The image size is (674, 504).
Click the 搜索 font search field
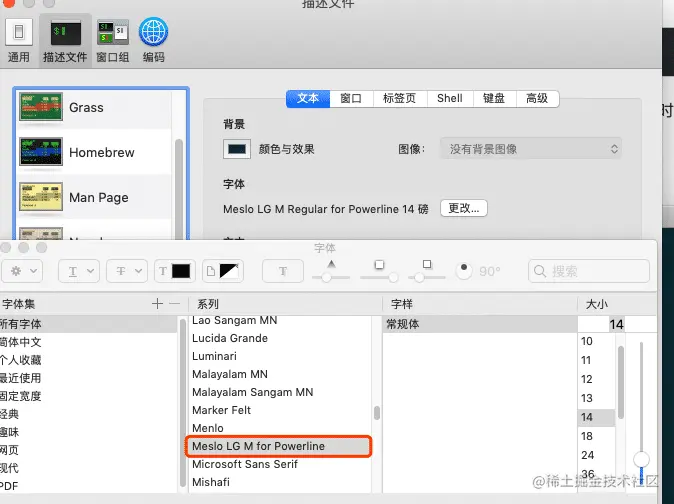point(589,271)
